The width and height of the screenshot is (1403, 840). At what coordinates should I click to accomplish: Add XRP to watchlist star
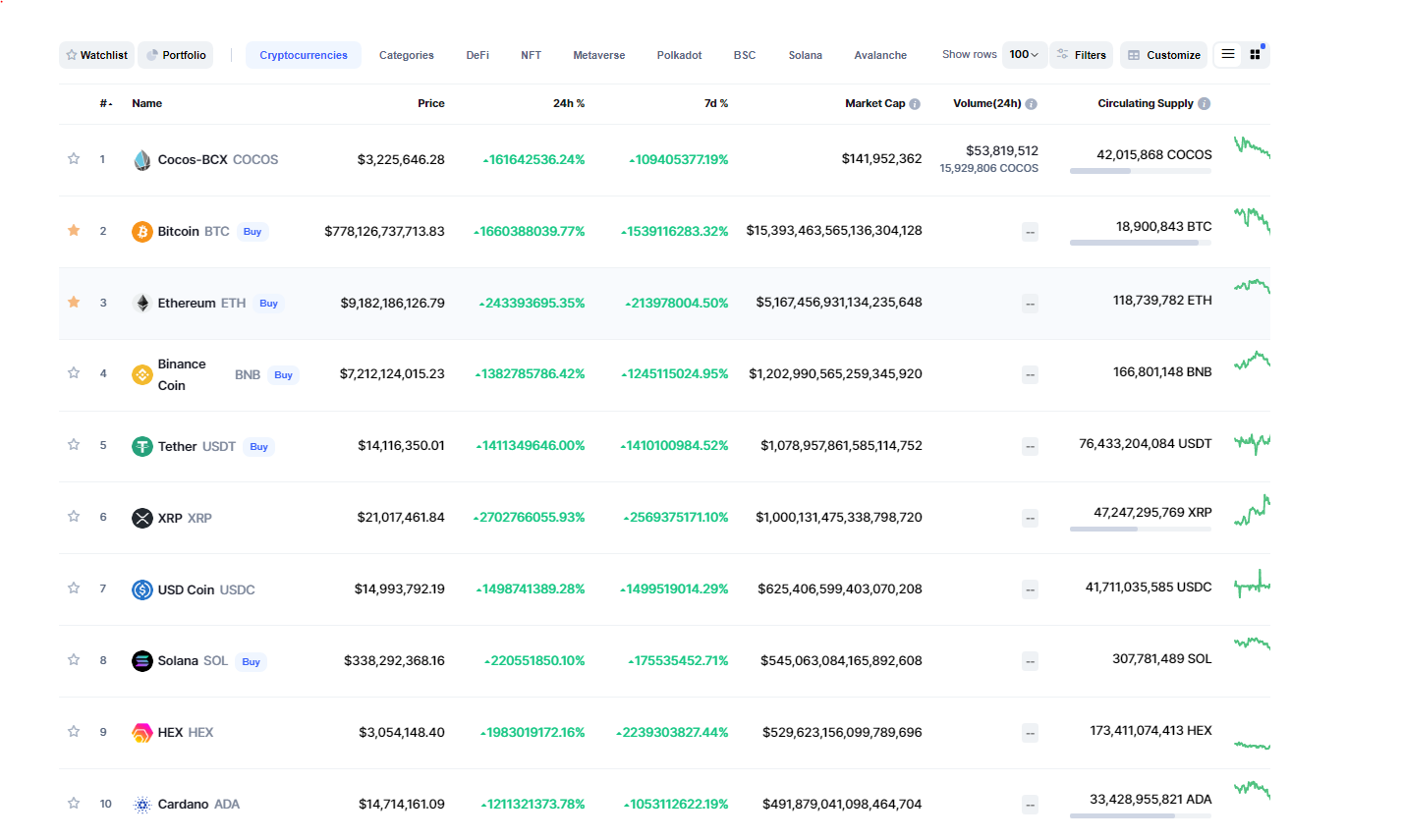74,516
